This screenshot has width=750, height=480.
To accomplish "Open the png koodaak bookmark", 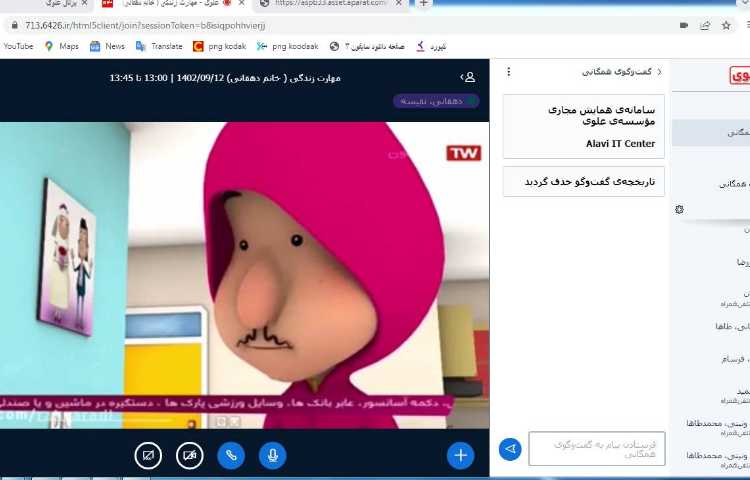I will [x=287, y=46].
